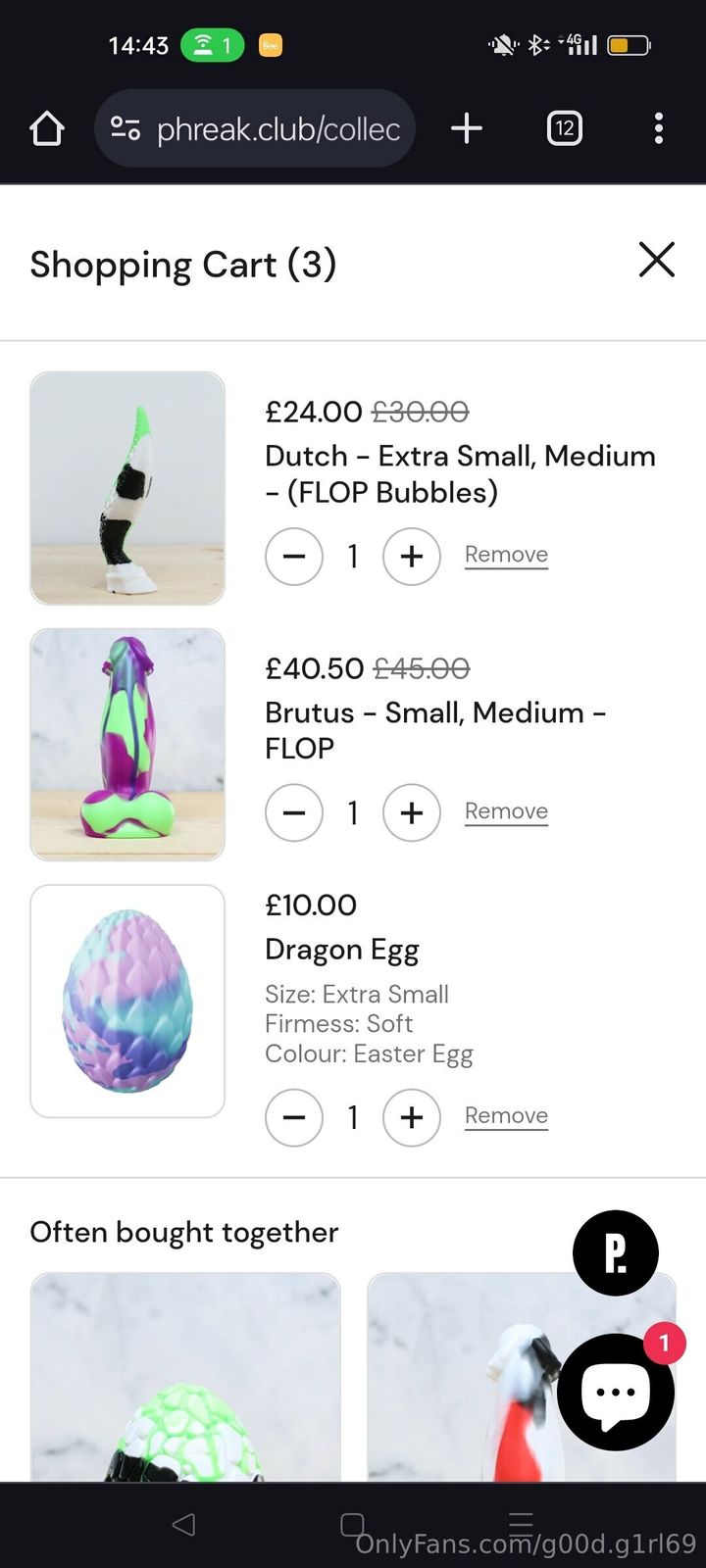Tap the browser home icon

coord(47,128)
